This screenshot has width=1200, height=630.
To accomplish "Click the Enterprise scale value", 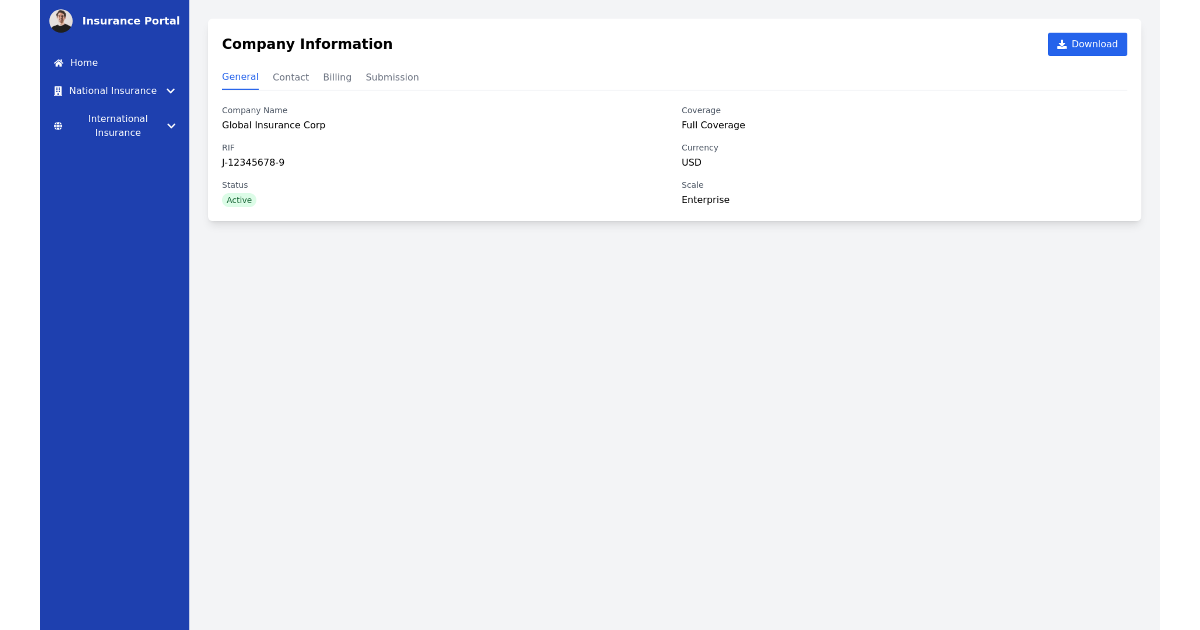I will pyautogui.click(x=705, y=200).
